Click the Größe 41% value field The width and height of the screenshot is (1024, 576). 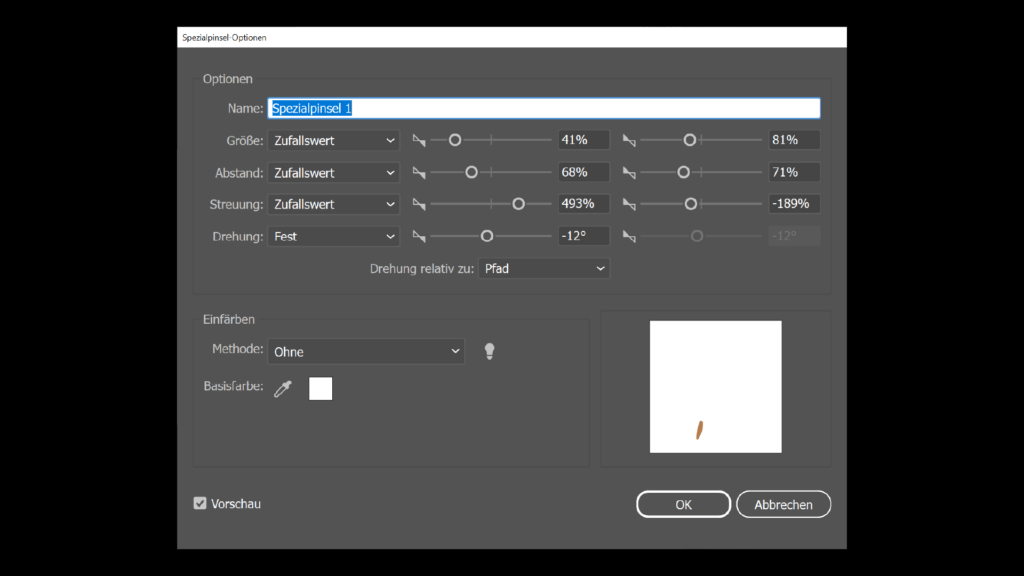point(583,140)
